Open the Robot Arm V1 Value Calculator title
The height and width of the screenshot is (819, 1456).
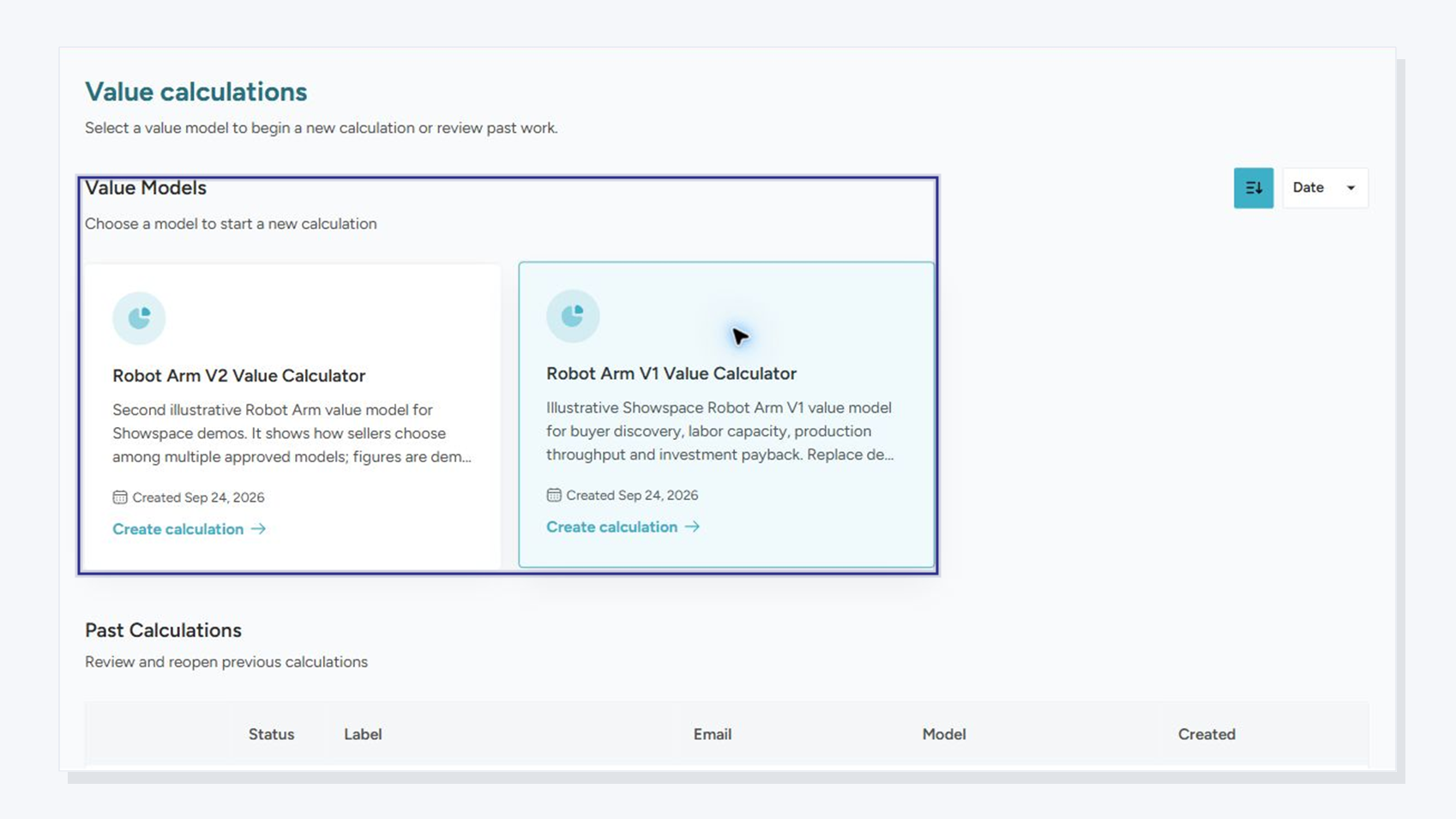(x=671, y=373)
